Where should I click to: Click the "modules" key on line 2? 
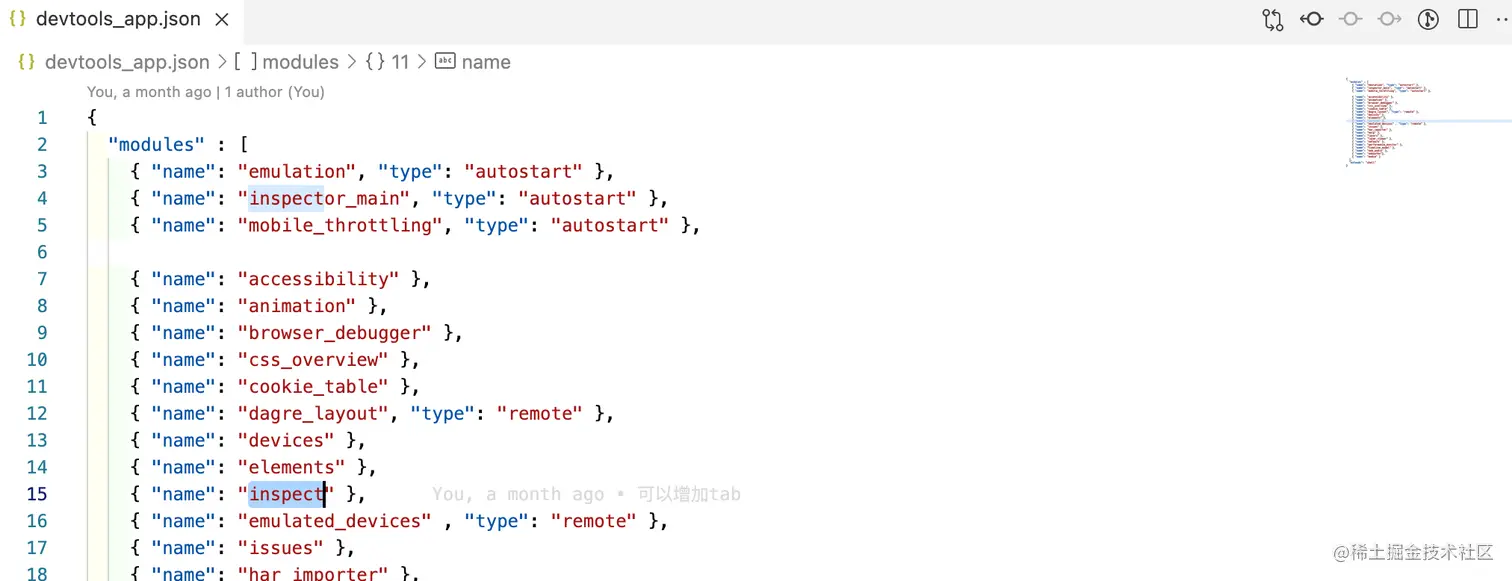coord(155,145)
